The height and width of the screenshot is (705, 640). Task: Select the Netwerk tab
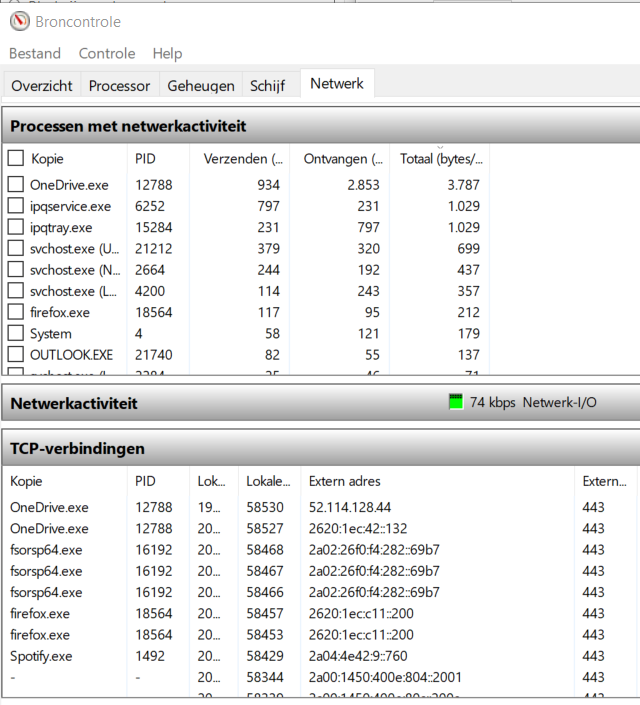click(337, 84)
